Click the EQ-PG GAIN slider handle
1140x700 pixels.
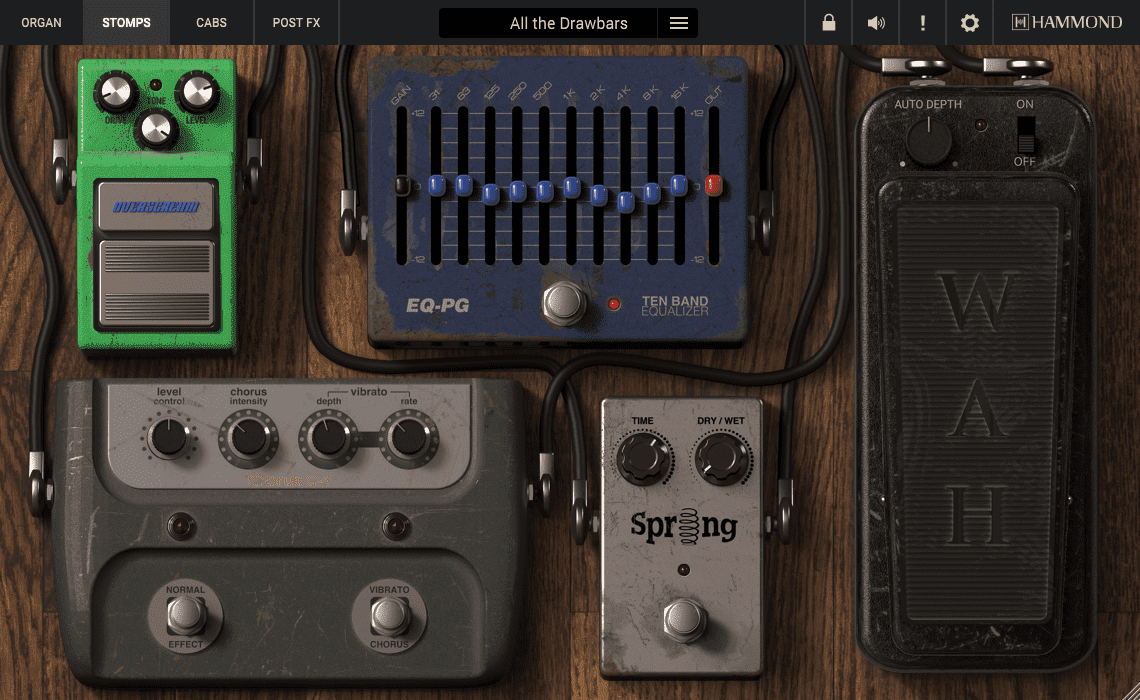pyautogui.click(x=401, y=185)
